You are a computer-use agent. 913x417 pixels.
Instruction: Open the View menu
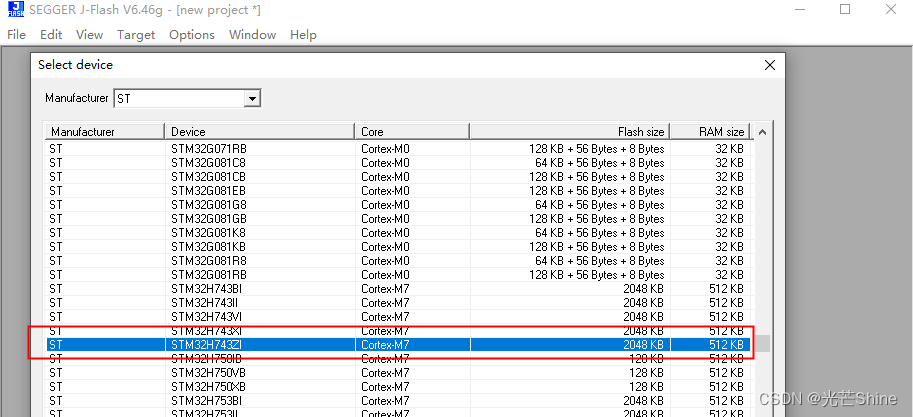pos(89,35)
